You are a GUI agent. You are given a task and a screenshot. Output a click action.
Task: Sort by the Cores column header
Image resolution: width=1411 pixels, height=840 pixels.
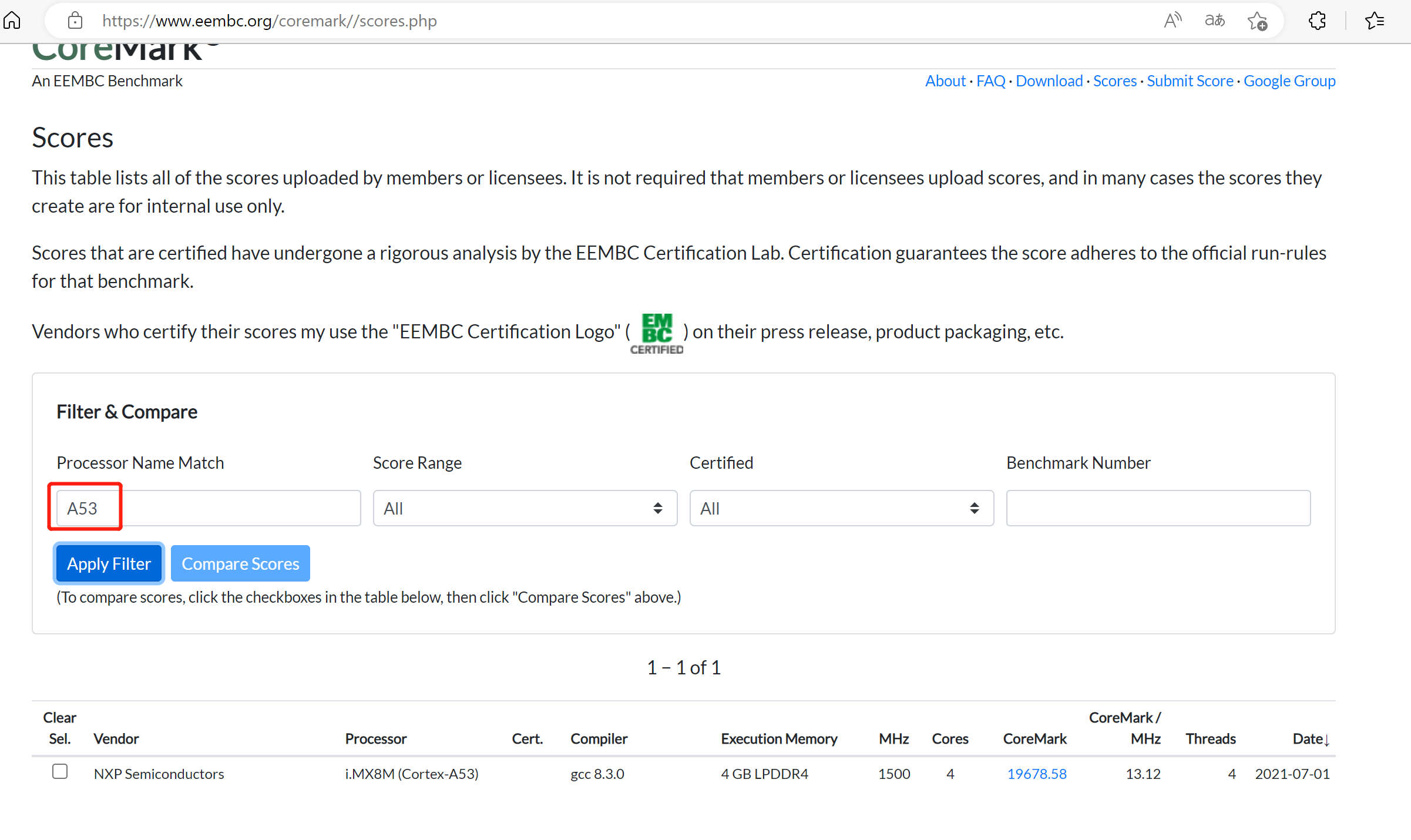click(x=950, y=738)
